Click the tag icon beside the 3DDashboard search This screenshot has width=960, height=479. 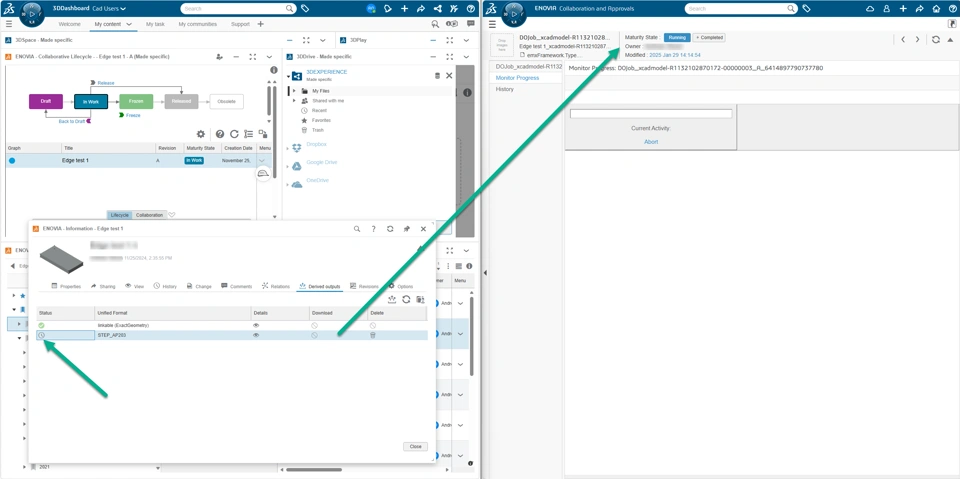(306, 9)
